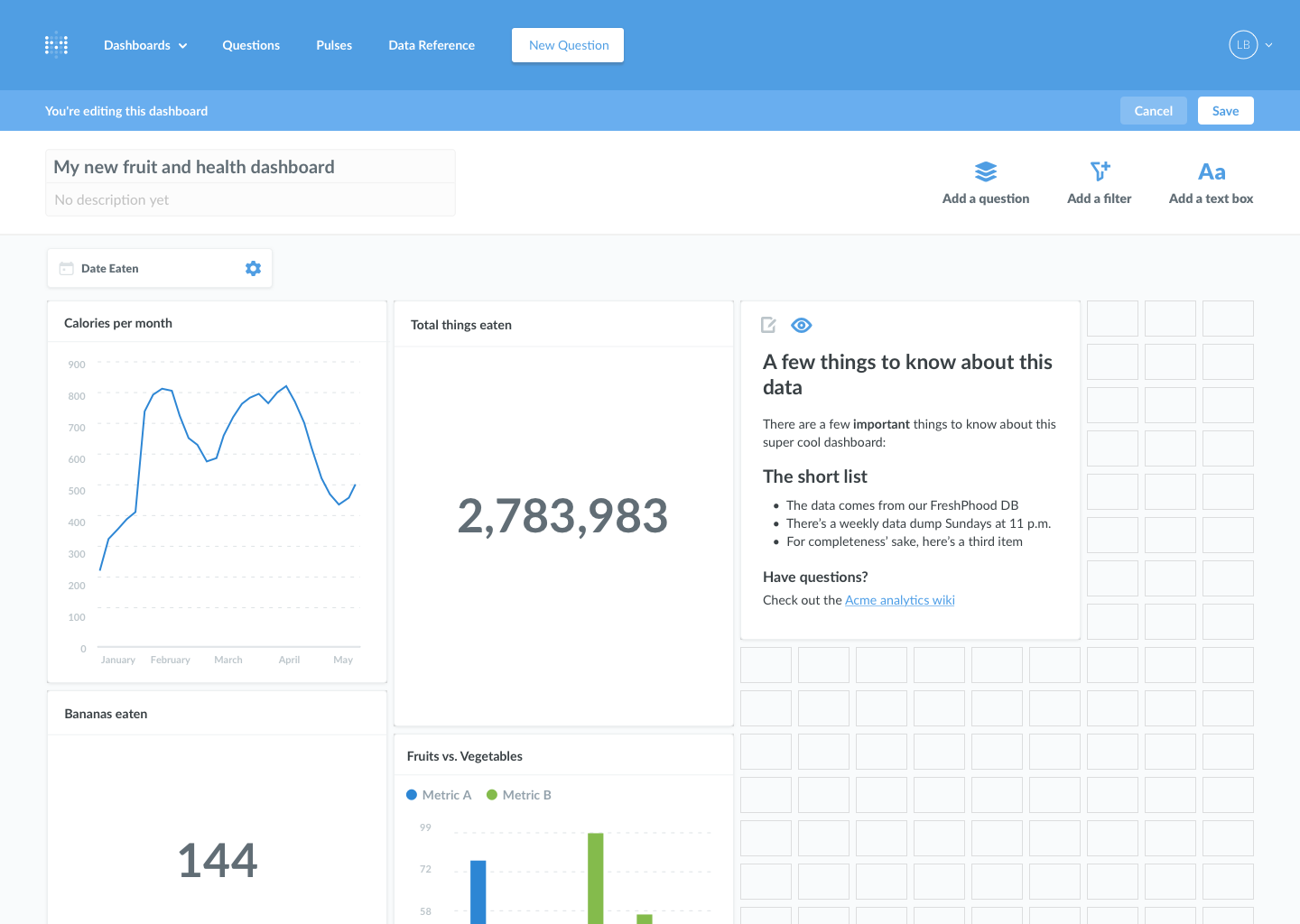Open settings for the Date Eaten filter
The width and height of the screenshot is (1300, 924).
pyautogui.click(x=253, y=268)
